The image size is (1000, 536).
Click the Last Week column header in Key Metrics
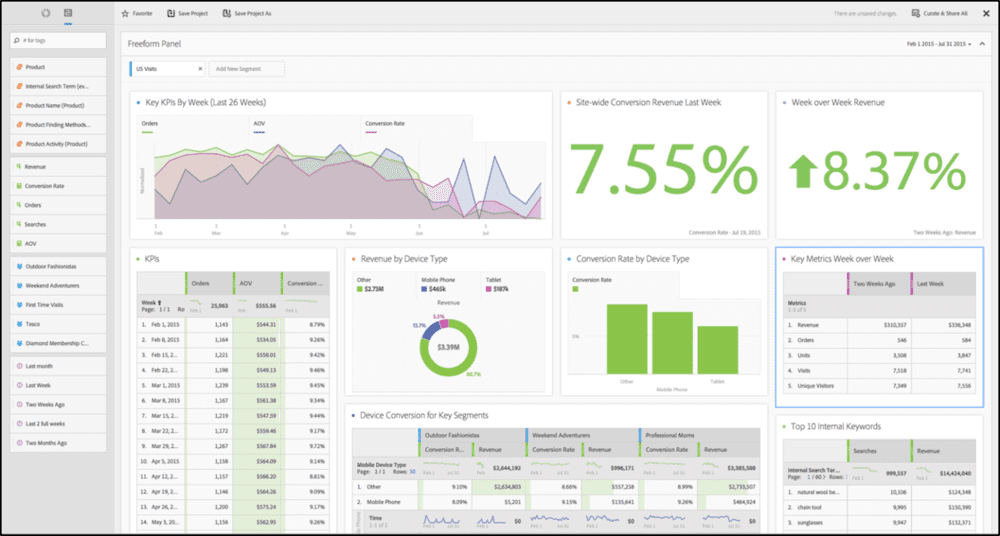pyautogui.click(x=943, y=283)
